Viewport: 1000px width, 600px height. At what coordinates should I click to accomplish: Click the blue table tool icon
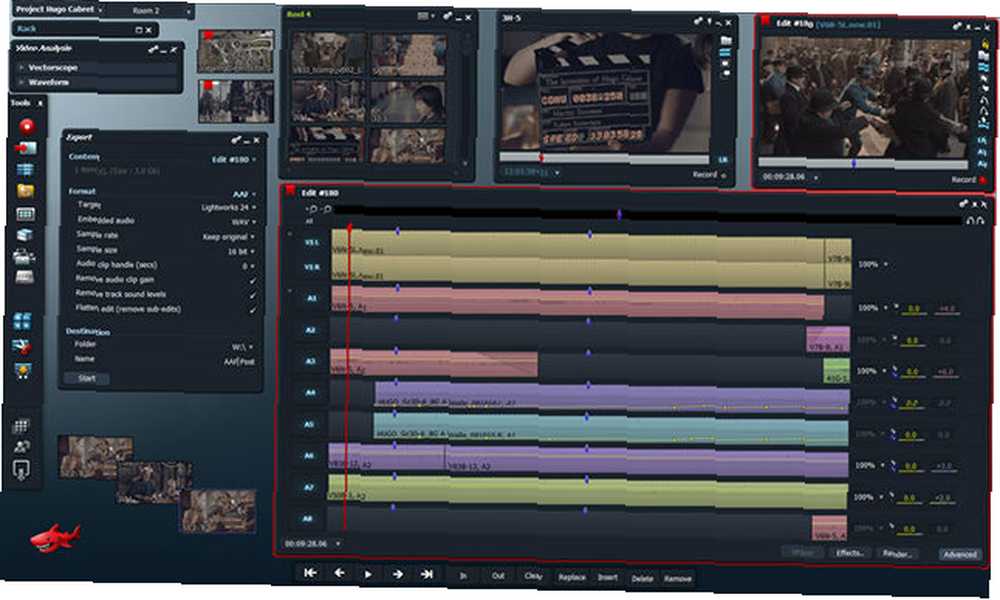(x=25, y=170)
